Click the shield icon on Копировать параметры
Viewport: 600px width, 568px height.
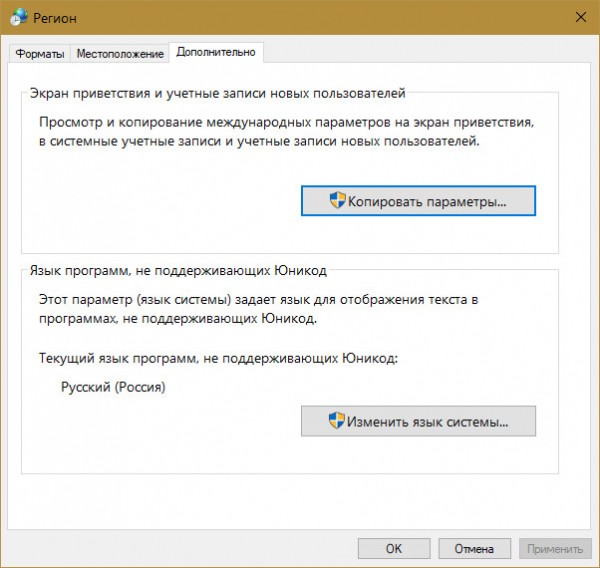pyautogui.click(x=338, y=200)
